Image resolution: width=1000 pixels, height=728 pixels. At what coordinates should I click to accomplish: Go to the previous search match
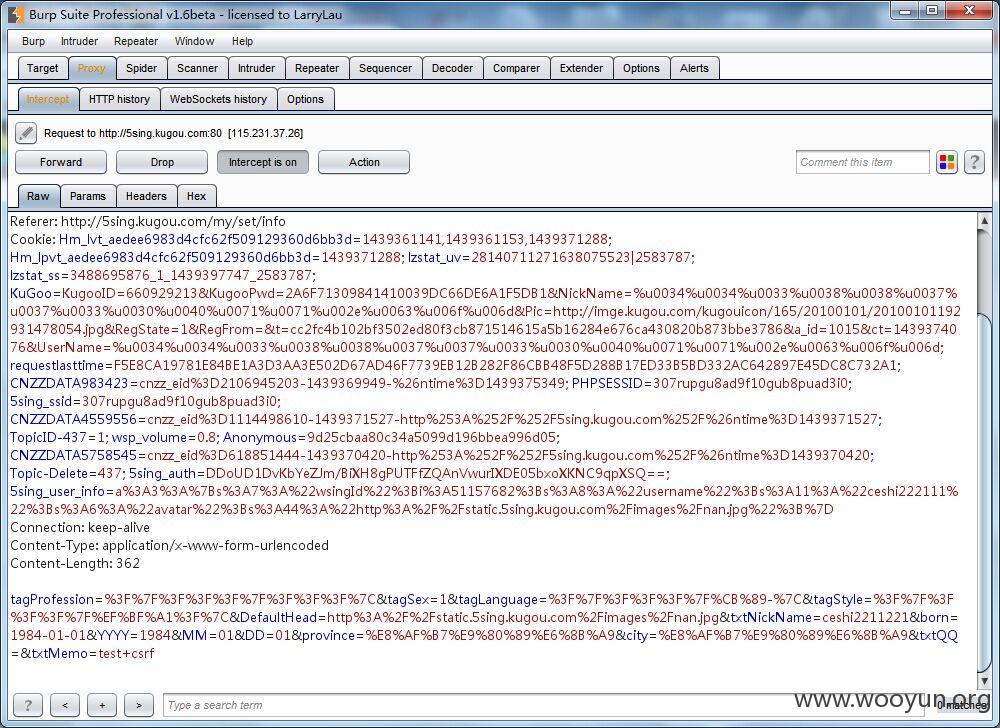click(65, 705)
